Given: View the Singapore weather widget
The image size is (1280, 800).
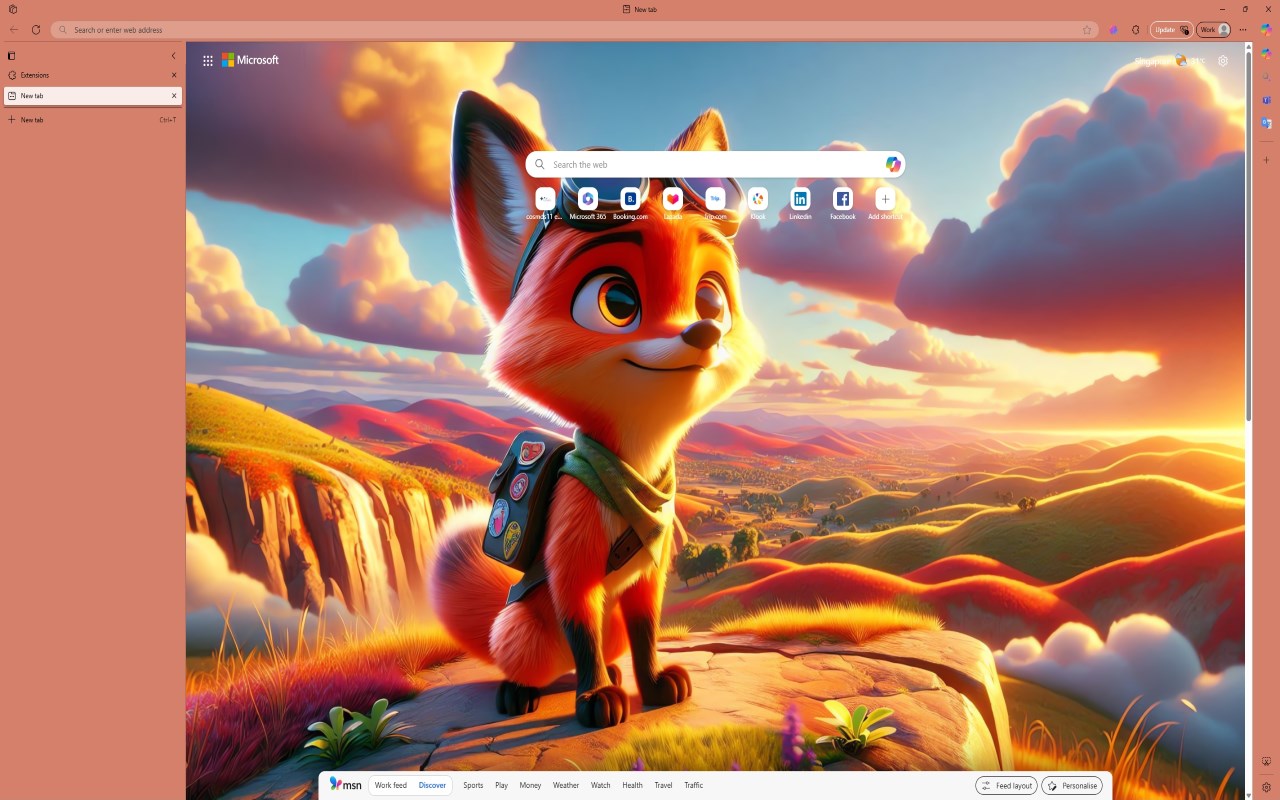Looking at the screenshot, I should [1169, 61].
